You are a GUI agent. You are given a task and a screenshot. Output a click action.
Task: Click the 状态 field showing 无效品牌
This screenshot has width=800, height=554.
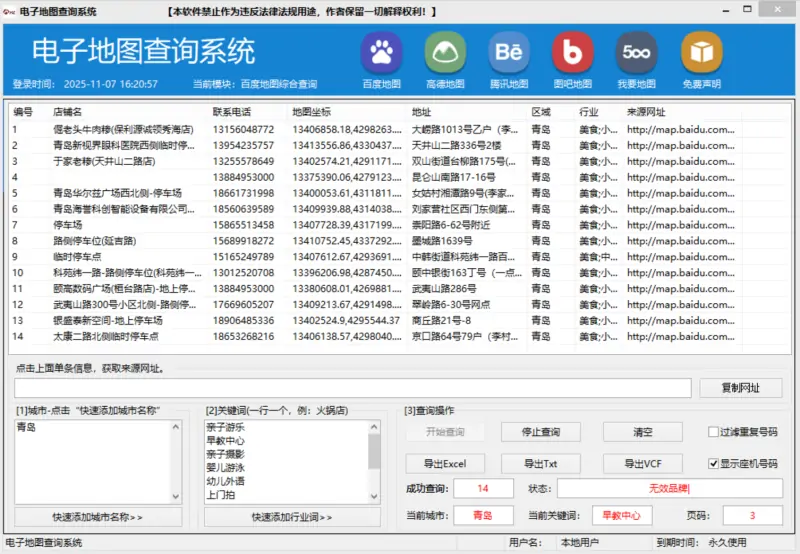click(x=670, y=489)
